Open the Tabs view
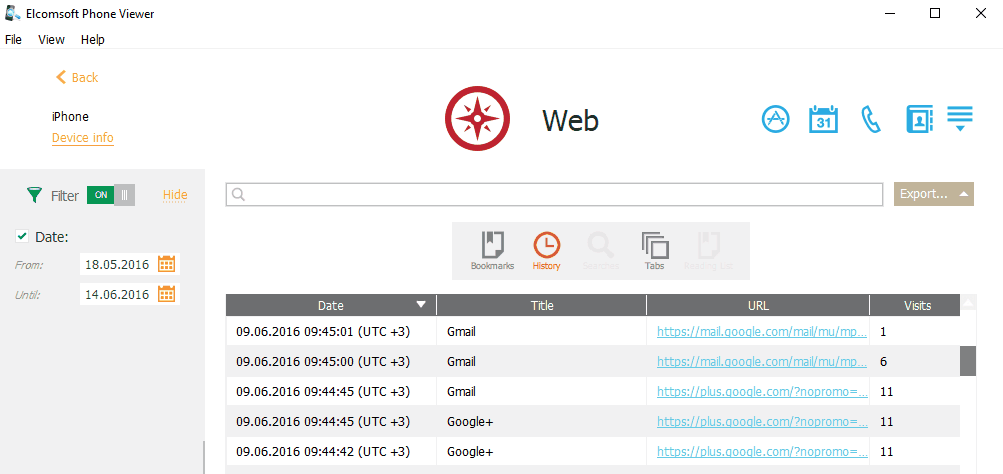The image size is (1003, 474). [x=654, y=250]
